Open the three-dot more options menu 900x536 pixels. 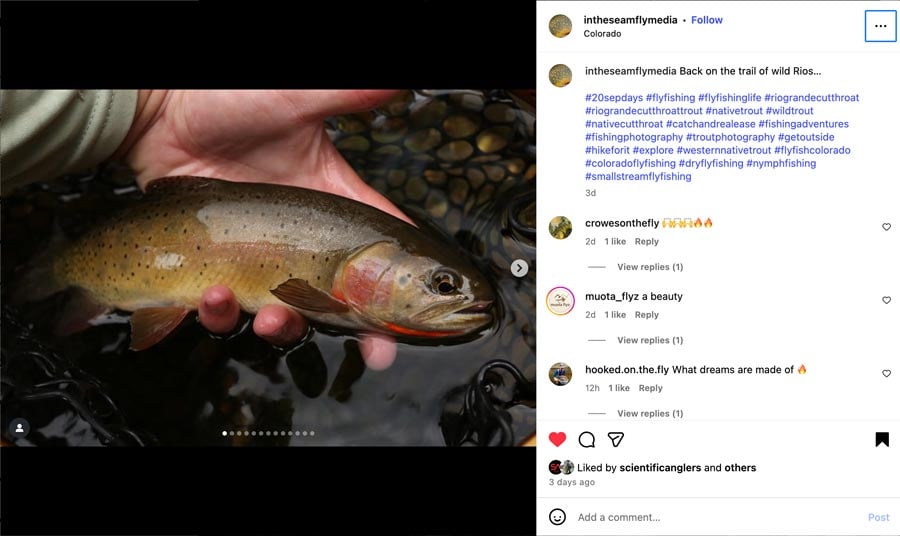(x=880, y=26)
